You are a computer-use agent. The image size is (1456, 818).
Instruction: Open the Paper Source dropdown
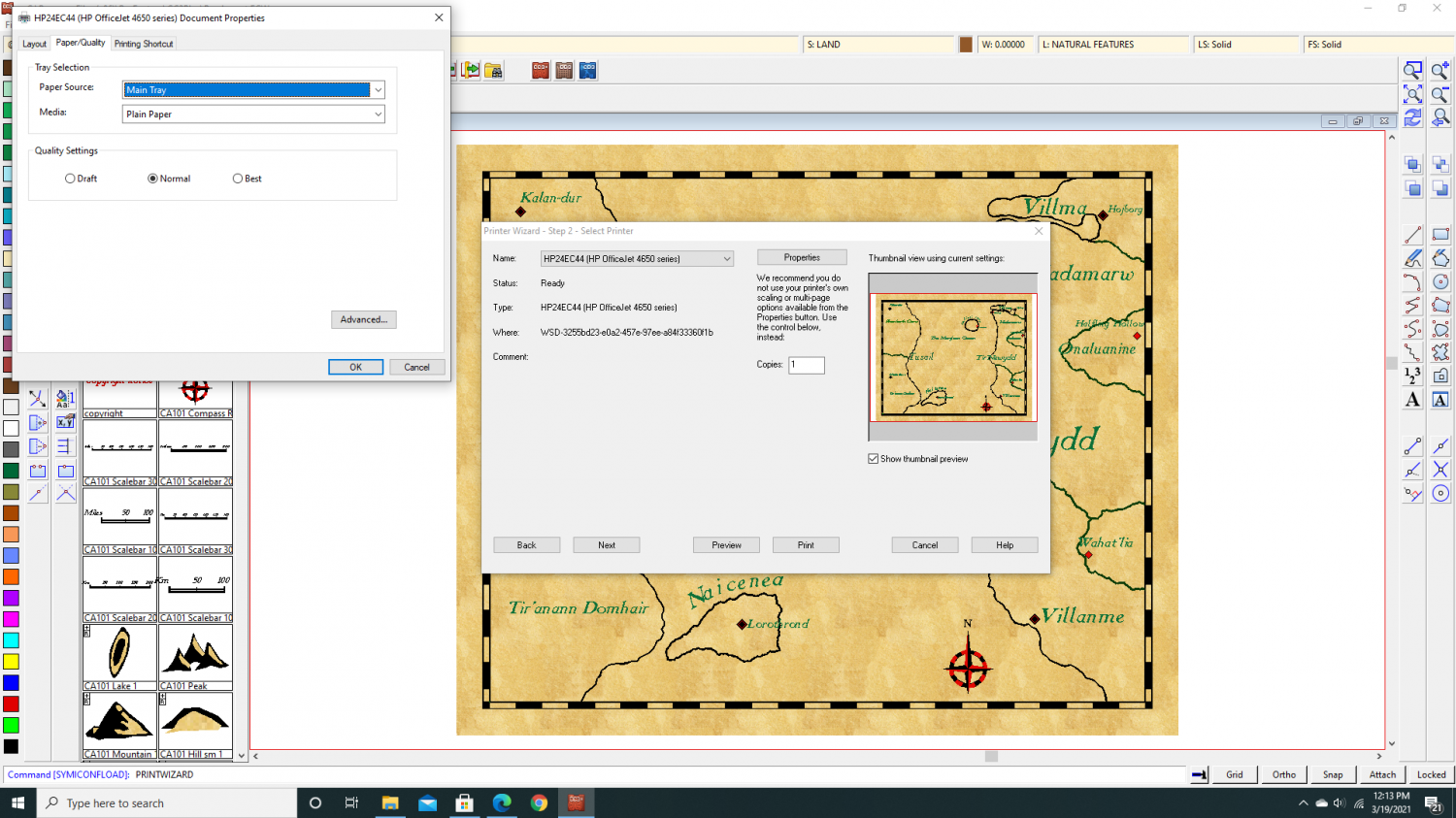coord(253,89)
